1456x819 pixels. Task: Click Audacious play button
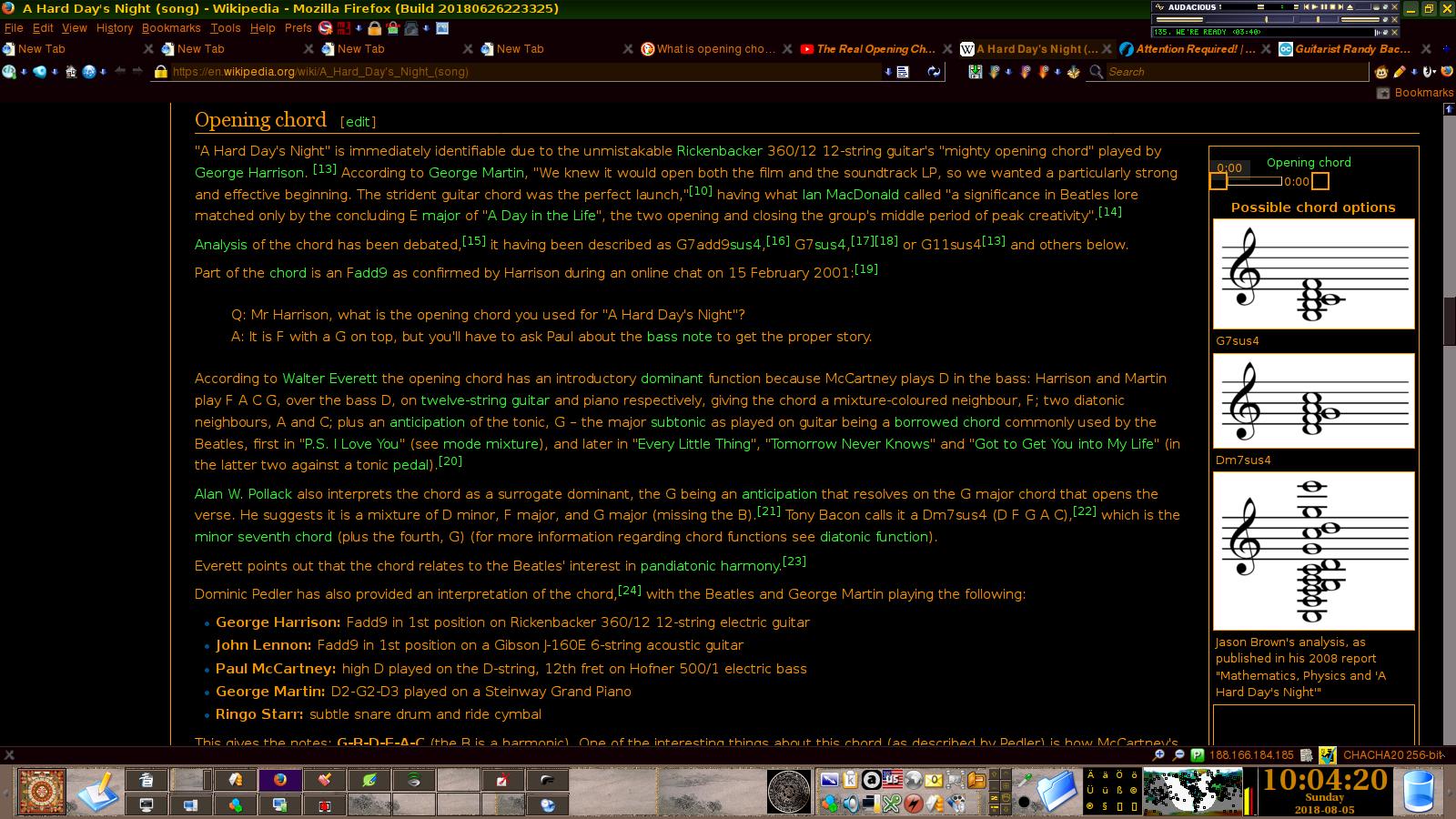tap(1315, 6)
